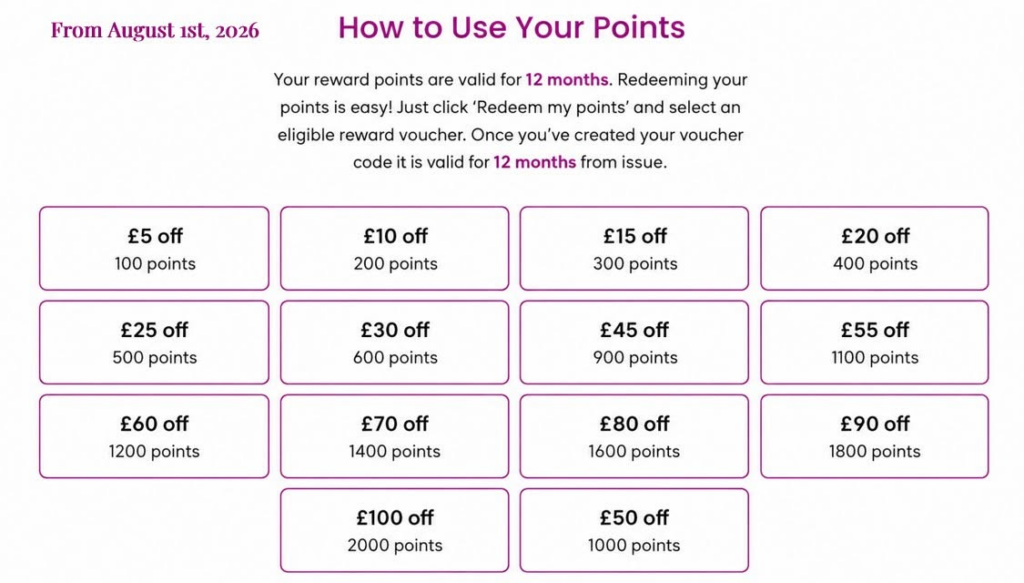Pick the £15 off 300 points voucher

coord(634,249)
